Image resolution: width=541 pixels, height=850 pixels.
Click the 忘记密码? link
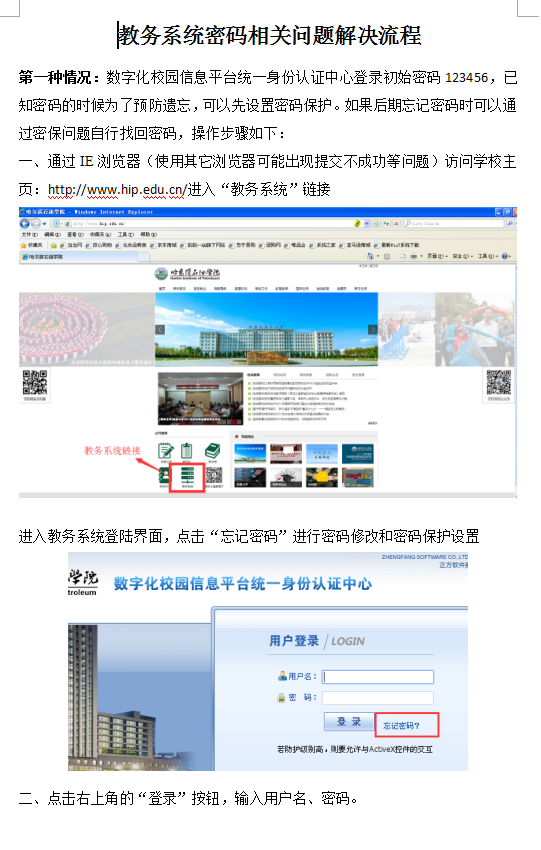pyautogui.click(x=401, y=725)
